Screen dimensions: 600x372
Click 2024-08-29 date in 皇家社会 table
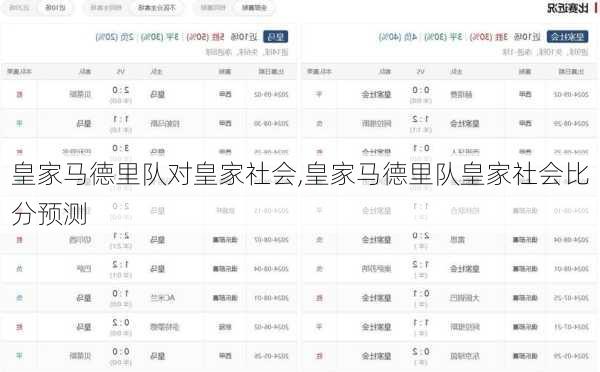(571, 124)
